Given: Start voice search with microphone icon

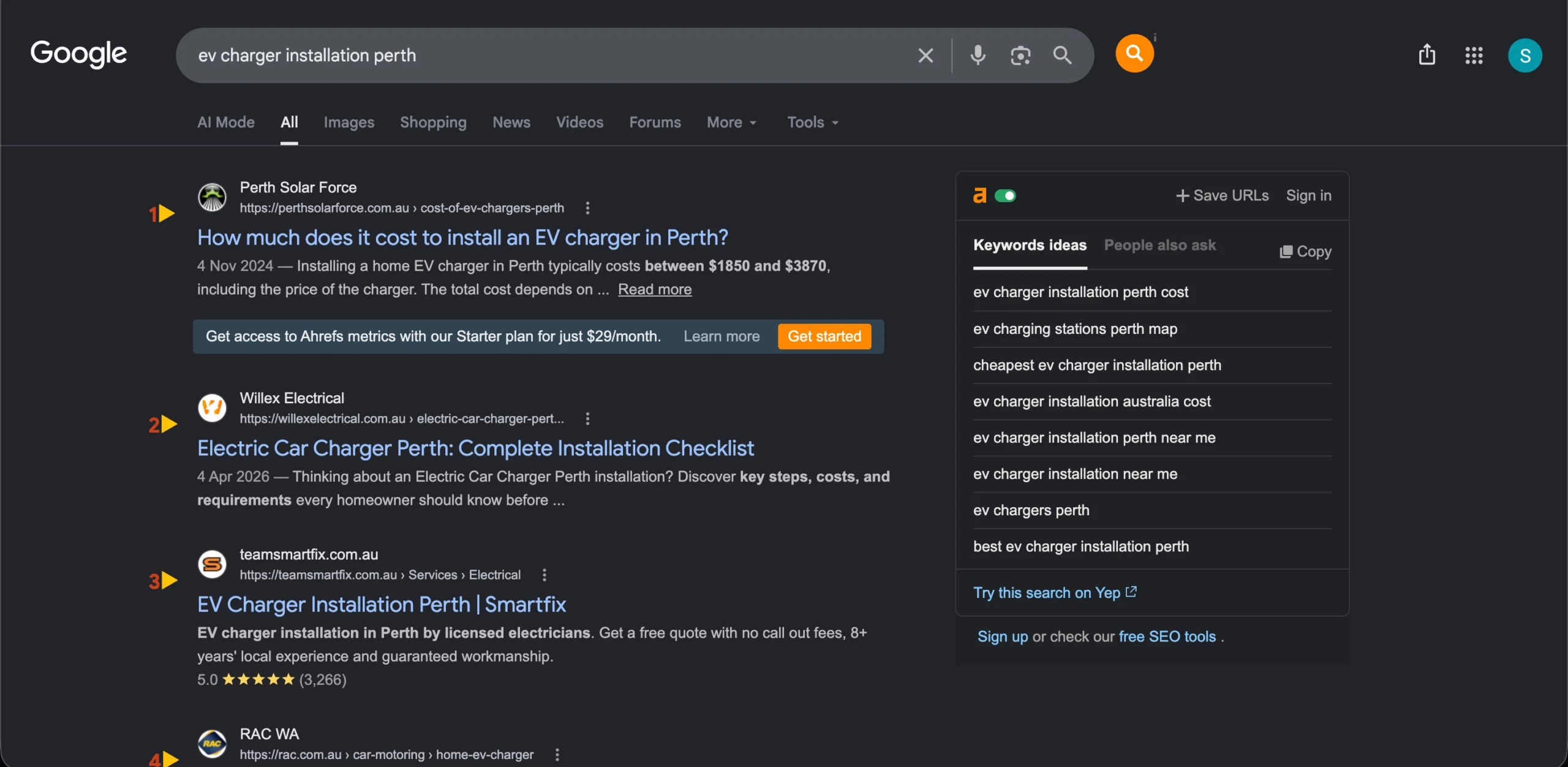Looking at the screenshot, I should point(978,56).
